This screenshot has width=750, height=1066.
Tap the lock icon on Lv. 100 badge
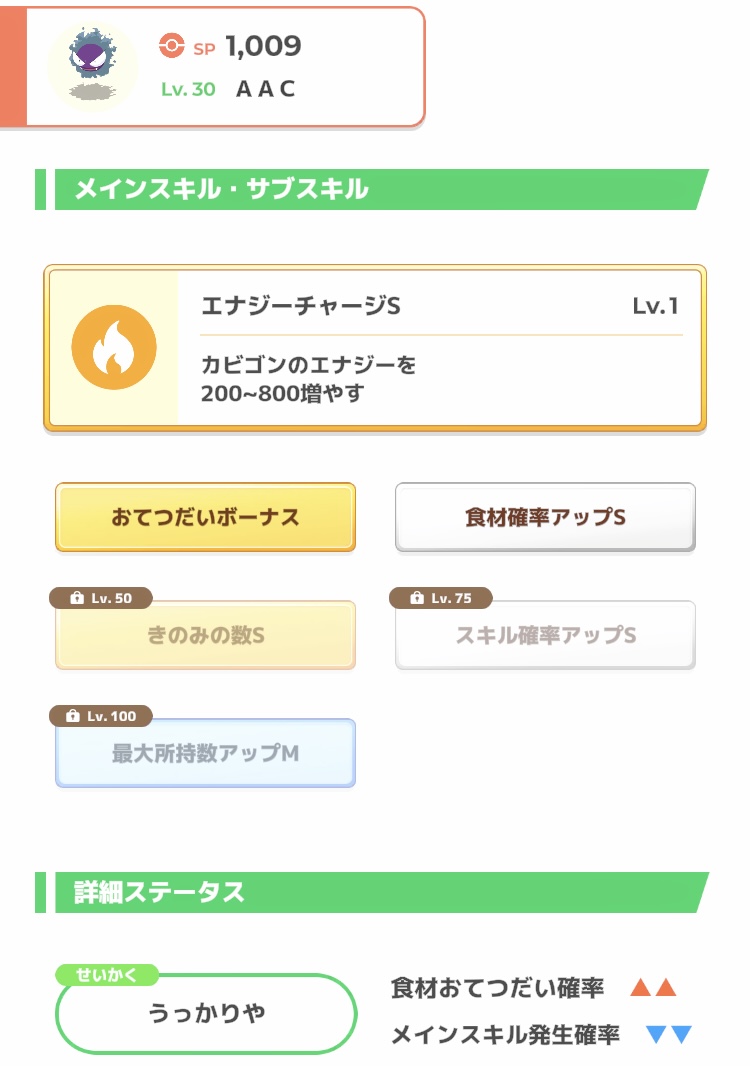coord(73,716)
